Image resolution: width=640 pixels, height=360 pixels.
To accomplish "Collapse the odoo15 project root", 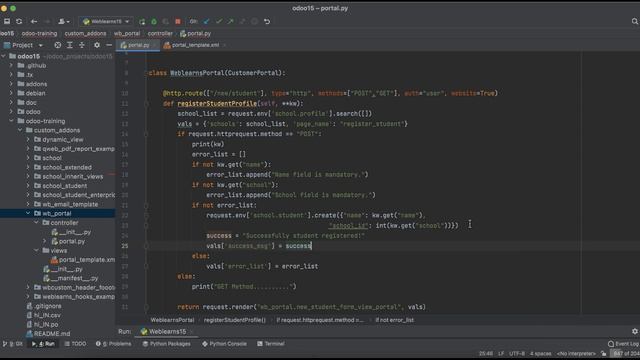I will point(4,56).
